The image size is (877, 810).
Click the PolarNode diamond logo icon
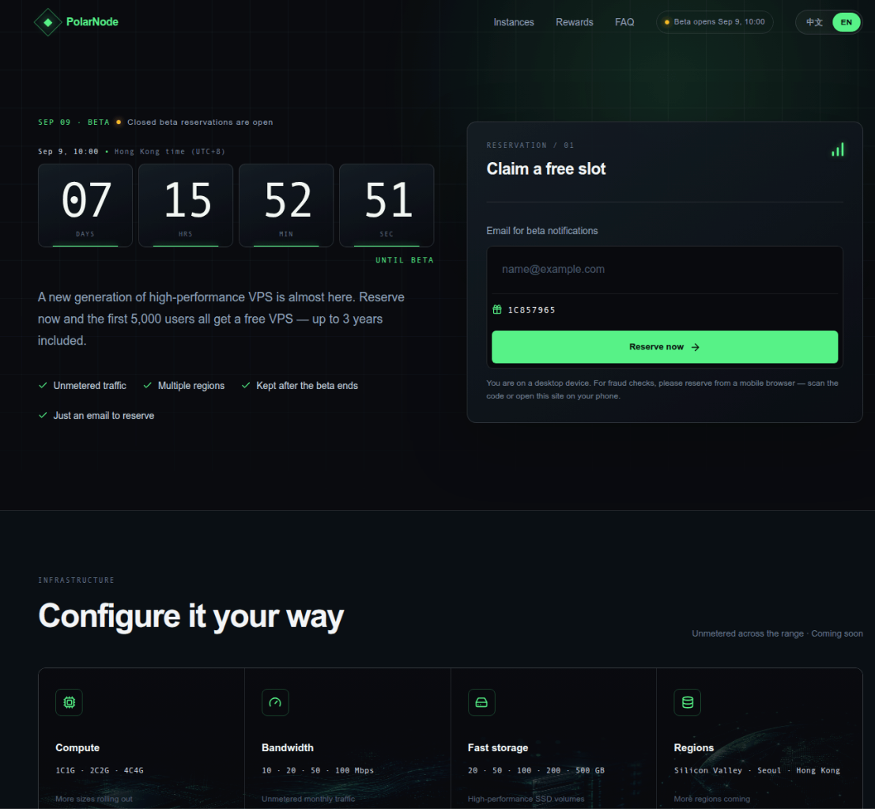[x=48, y=22]
